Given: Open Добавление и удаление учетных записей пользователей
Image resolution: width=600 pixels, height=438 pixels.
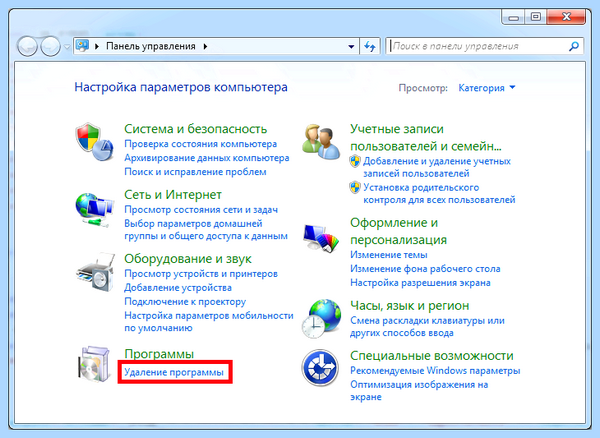Looking at the screenshot, I should (x=437, y=167).
